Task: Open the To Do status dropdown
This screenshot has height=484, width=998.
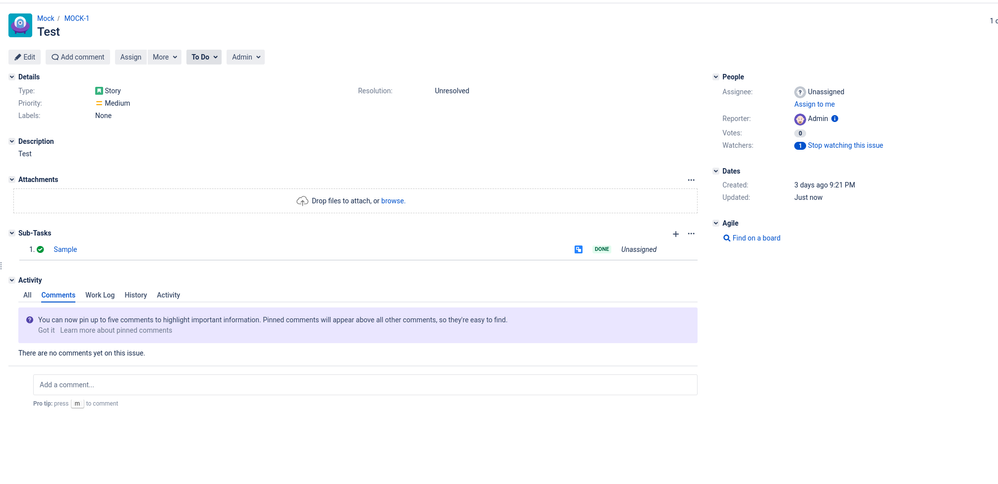Action: tap(204, 57)
